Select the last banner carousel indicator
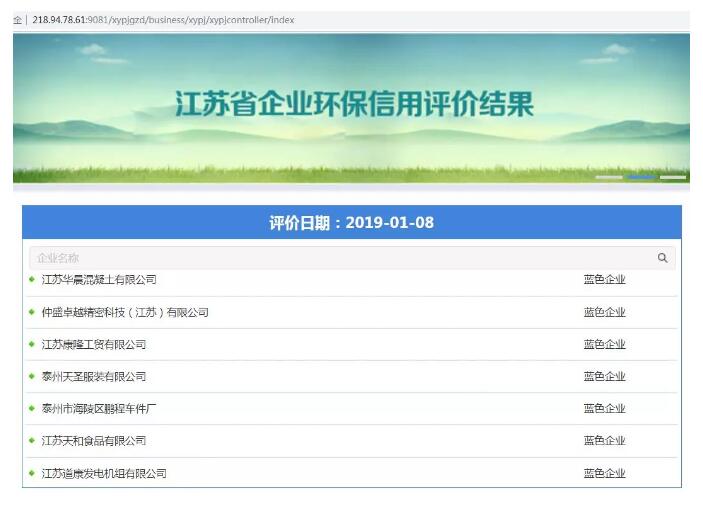This screenshot has width=703, height=510. 673,177
